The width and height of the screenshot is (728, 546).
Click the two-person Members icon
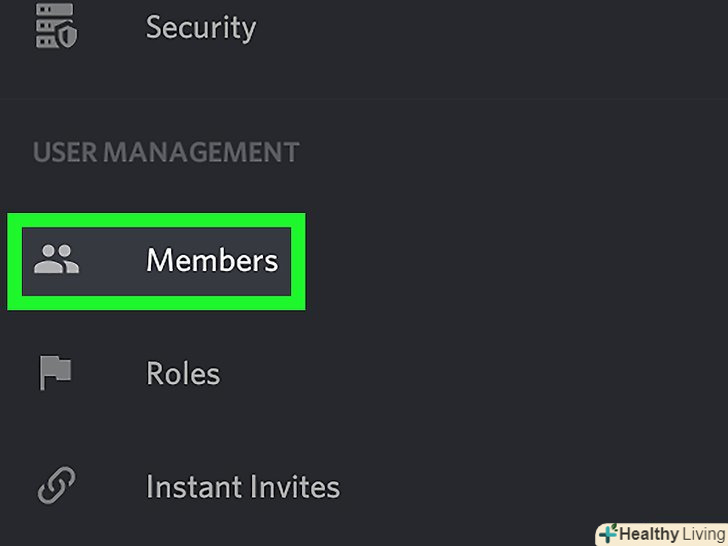[x=56, y=260]
